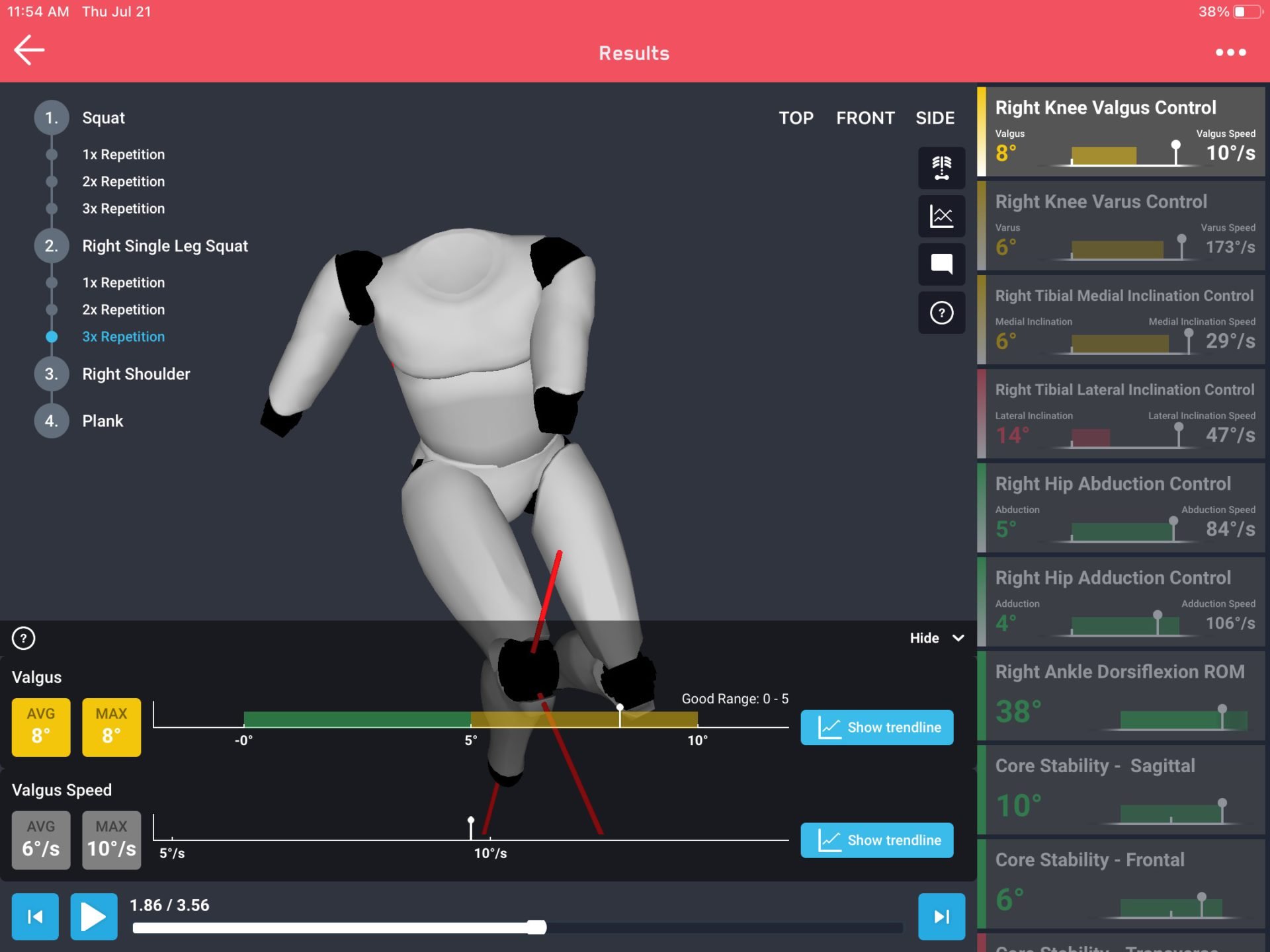Click the Valgus Speed MAX 10°/s tile
1270x952 pixels.
tap(111, 840)
